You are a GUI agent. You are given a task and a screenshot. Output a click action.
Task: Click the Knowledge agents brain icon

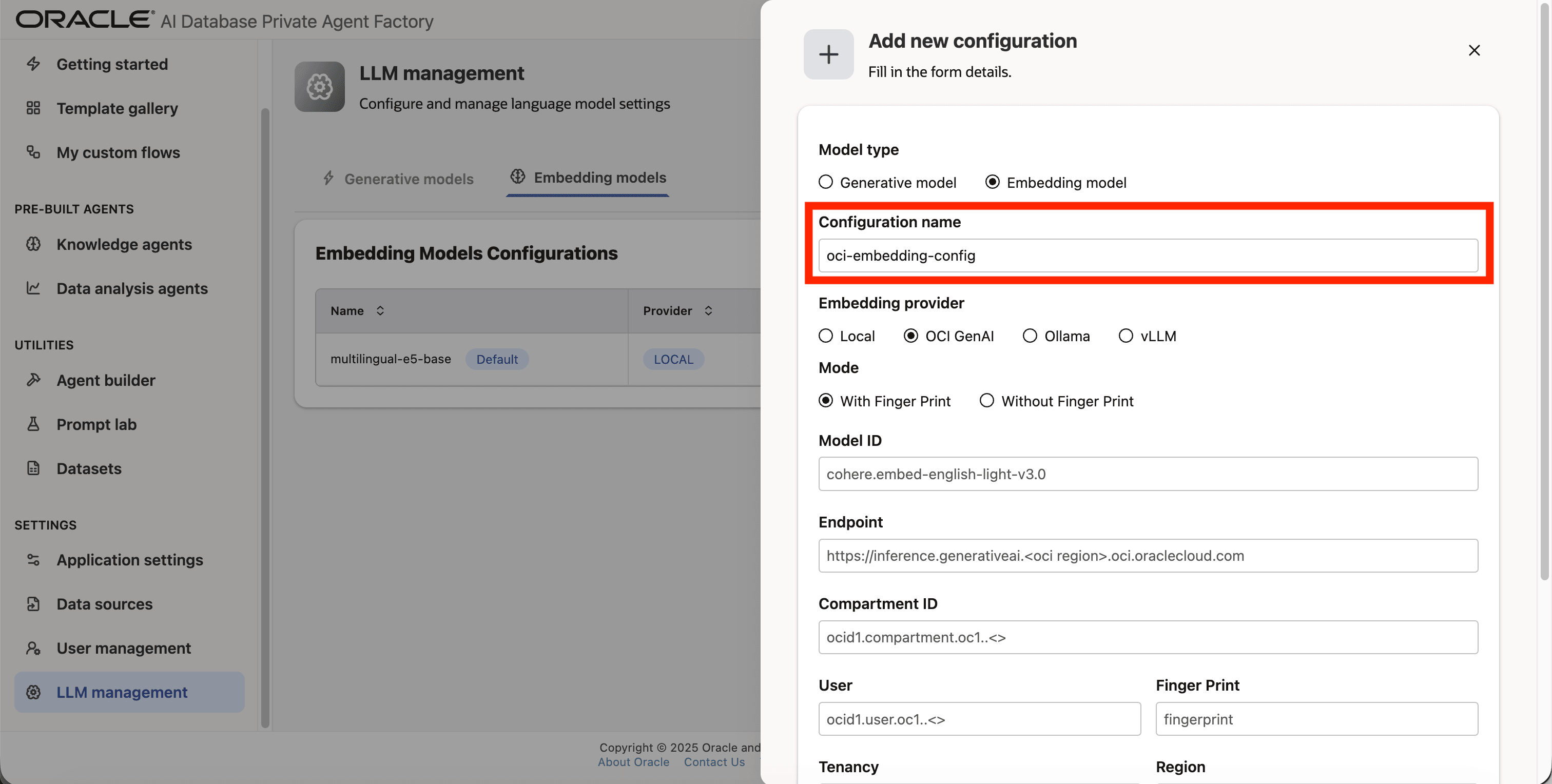coord(34,244)
